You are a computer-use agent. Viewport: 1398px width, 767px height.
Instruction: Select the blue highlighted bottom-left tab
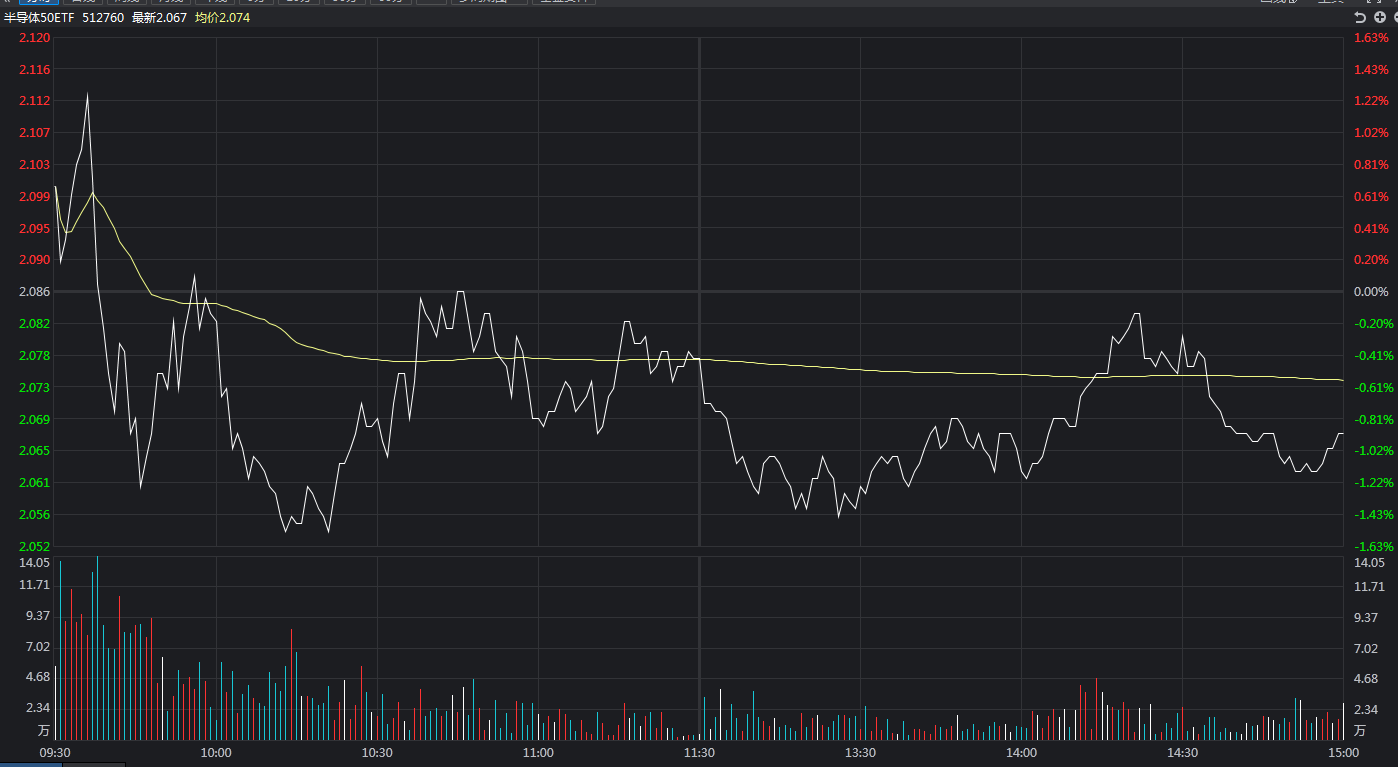[x=30, y=764]
